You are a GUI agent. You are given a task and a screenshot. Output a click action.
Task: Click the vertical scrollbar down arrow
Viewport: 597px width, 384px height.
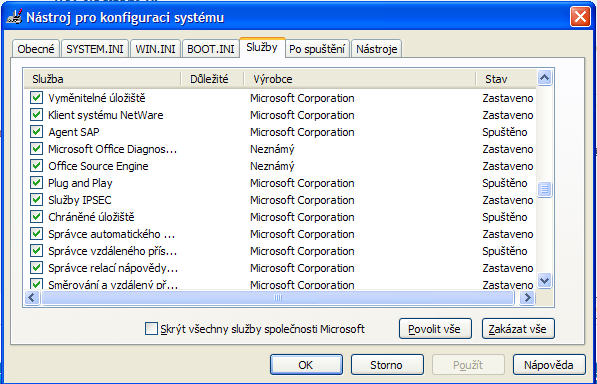coord(544,281)
